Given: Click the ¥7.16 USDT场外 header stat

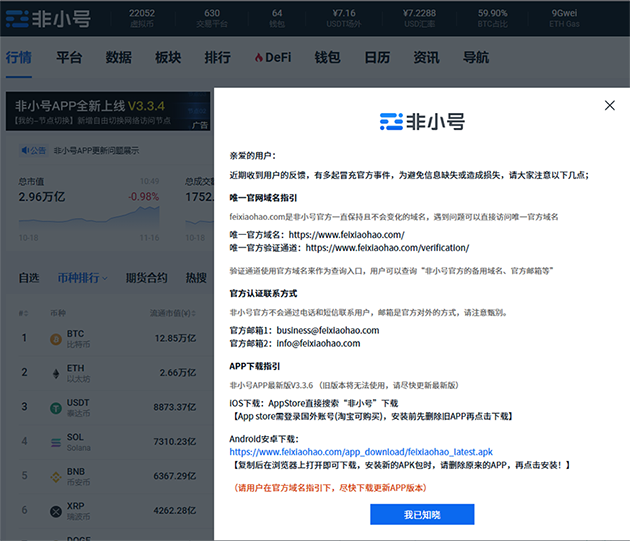Looking at the screenshot, I should [x=344, y=18].
